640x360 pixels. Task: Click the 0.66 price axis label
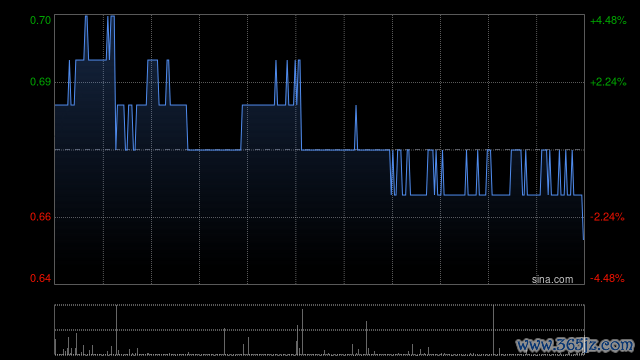point(40,217)
